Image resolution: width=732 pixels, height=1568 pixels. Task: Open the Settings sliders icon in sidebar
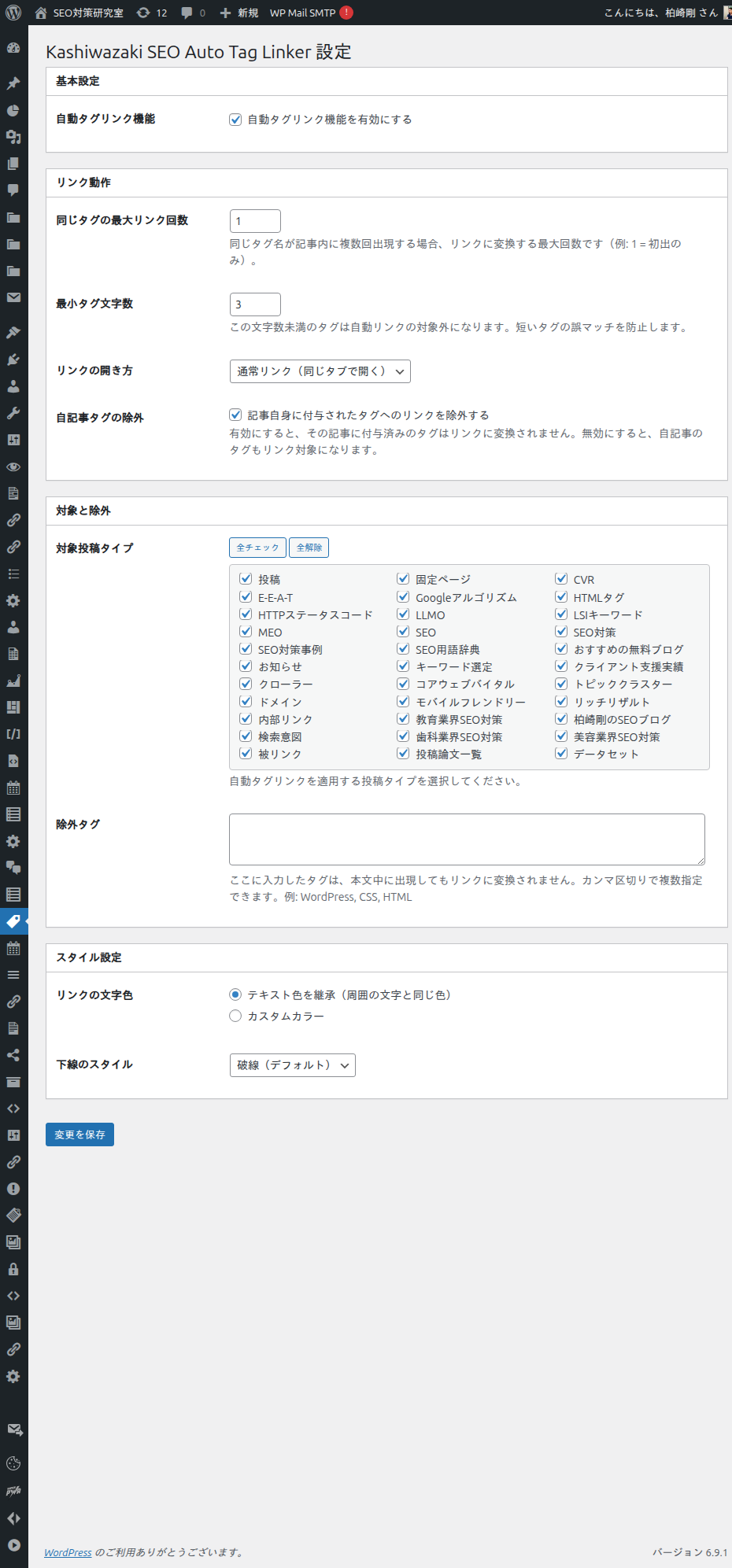(13, 440)
